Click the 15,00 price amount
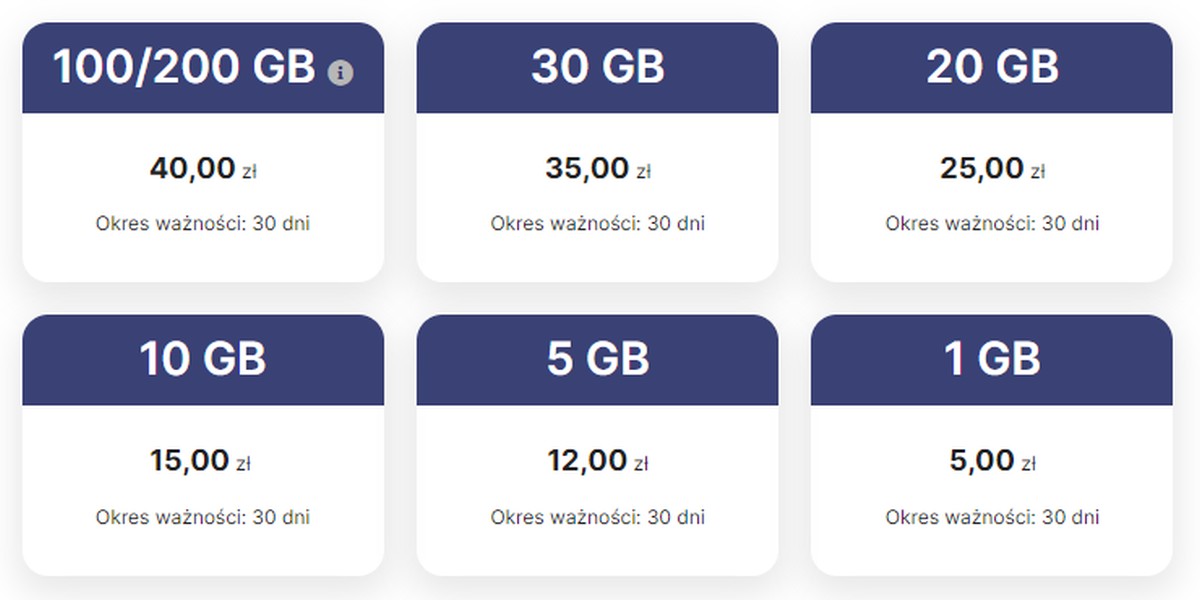The width and height of the screenshot is (1200, 600). (189, 460)
